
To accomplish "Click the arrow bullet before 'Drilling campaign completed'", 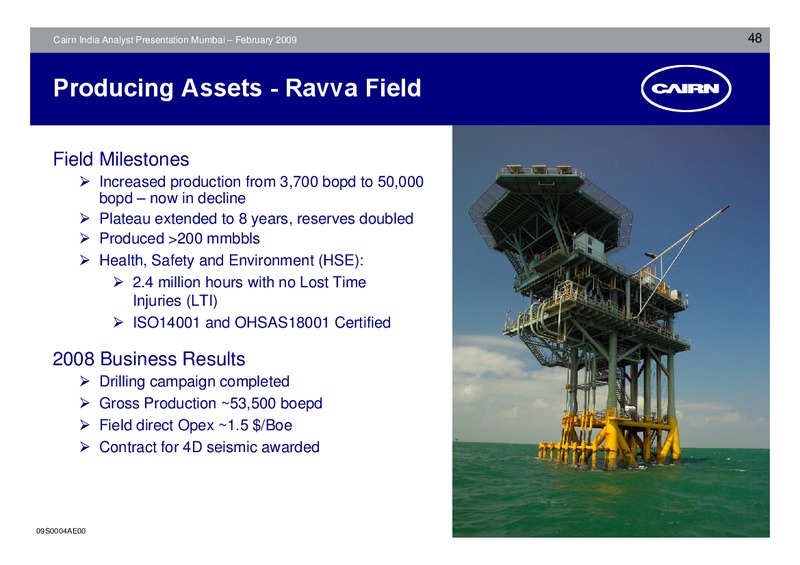I will 85,381.
